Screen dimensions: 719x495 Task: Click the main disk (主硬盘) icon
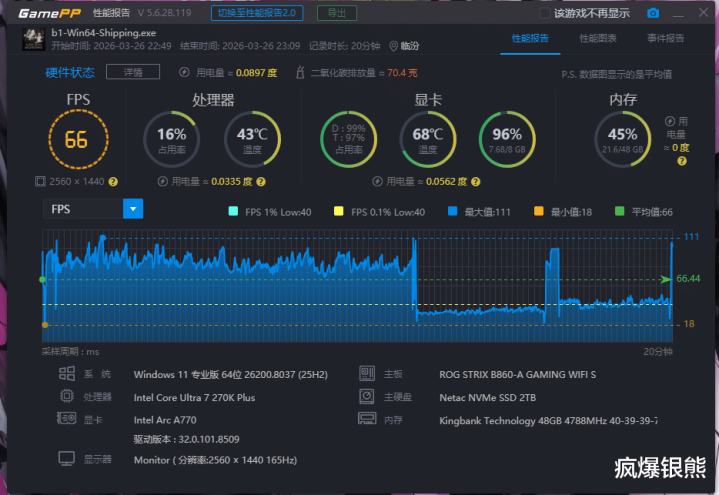(367, 396)
